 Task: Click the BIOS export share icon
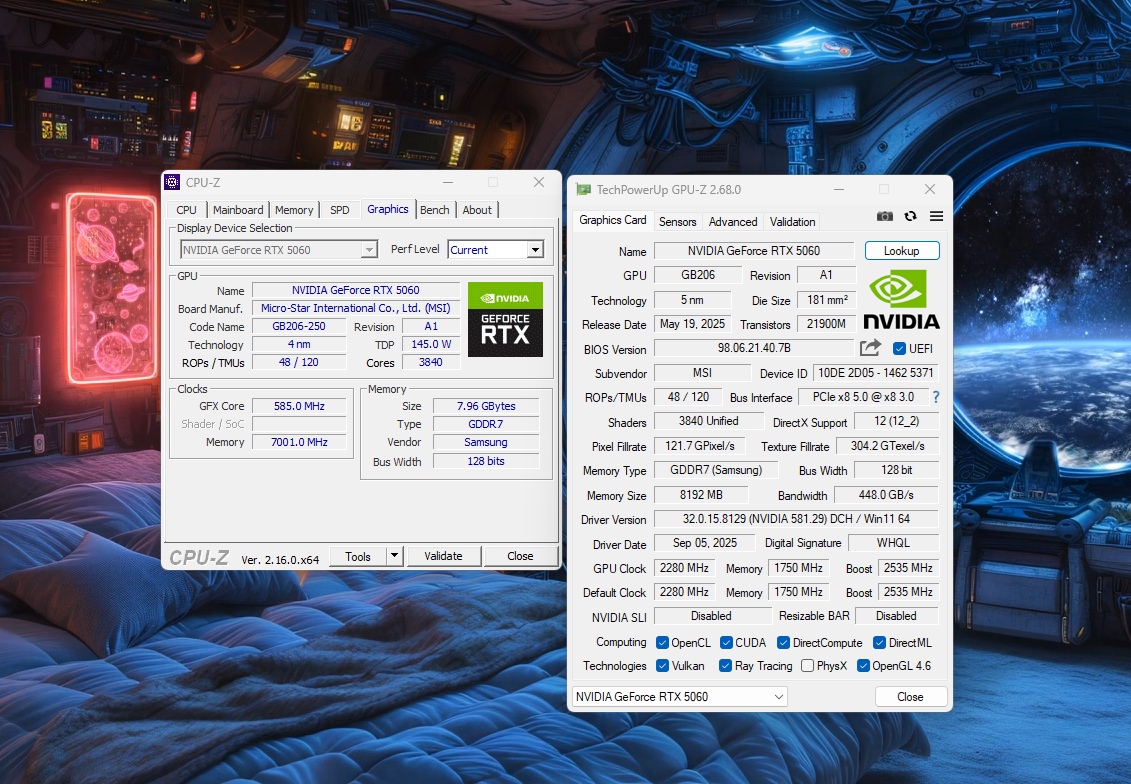(x=870, y=348)
